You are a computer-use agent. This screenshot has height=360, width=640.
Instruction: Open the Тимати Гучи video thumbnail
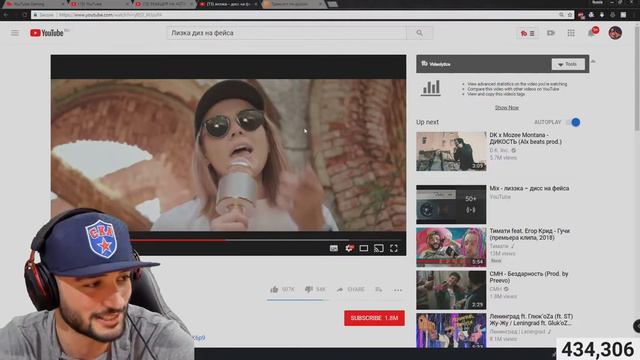pyautogui.click(x=451, y=247)
